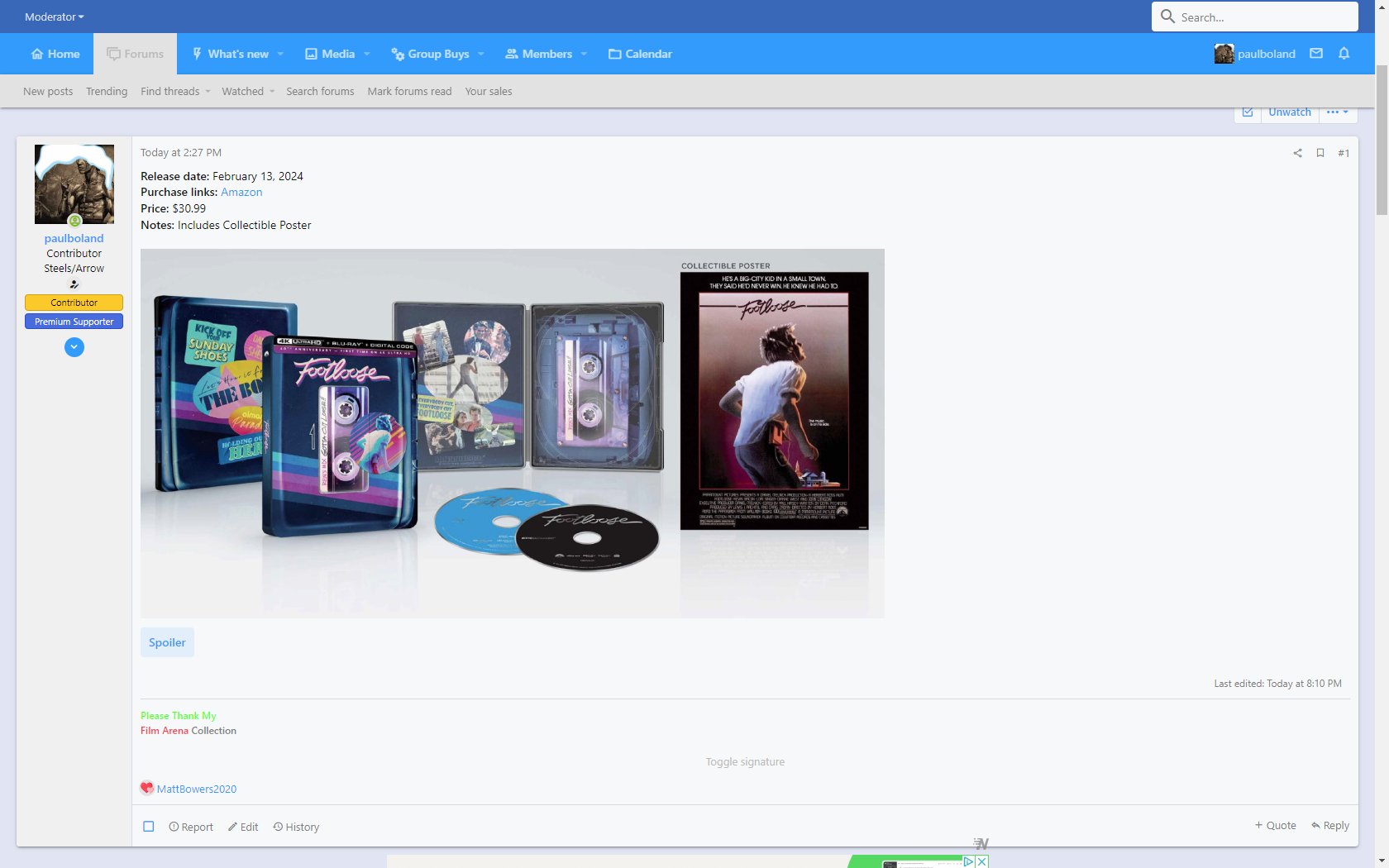Open the thread tools ellipsis menu
The image size is (1389, 868).
point(1338,112)
